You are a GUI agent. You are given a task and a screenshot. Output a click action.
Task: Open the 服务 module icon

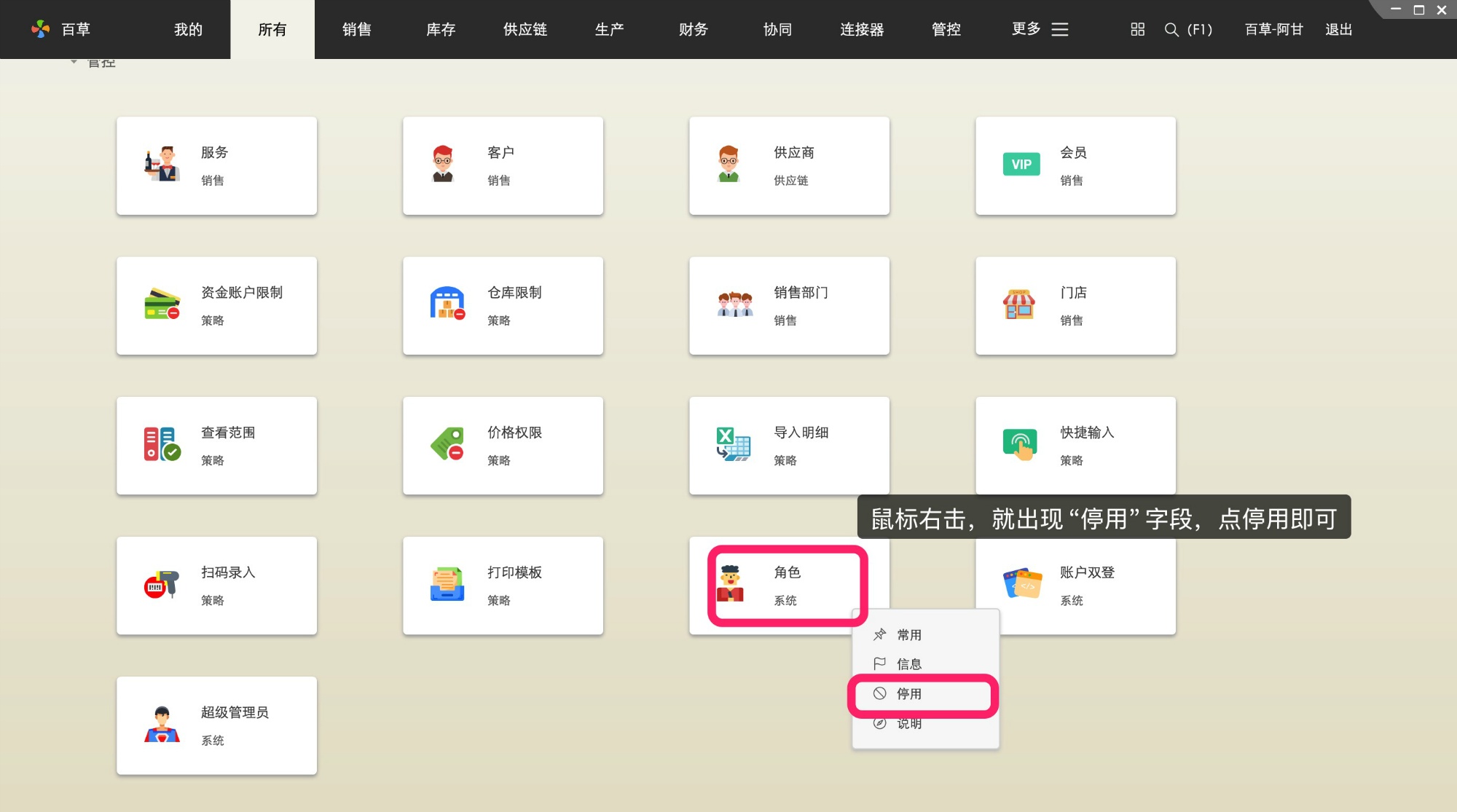[162, 164]
